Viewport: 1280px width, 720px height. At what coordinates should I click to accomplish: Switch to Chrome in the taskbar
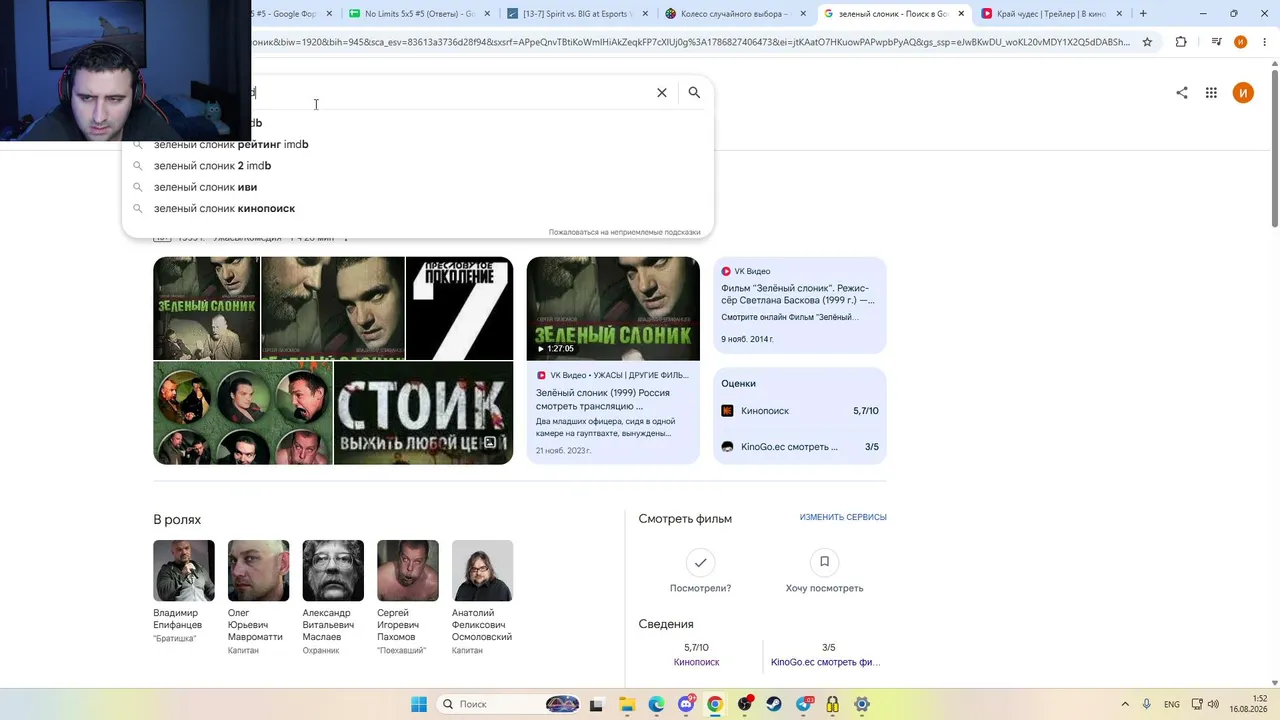(715, 704)
